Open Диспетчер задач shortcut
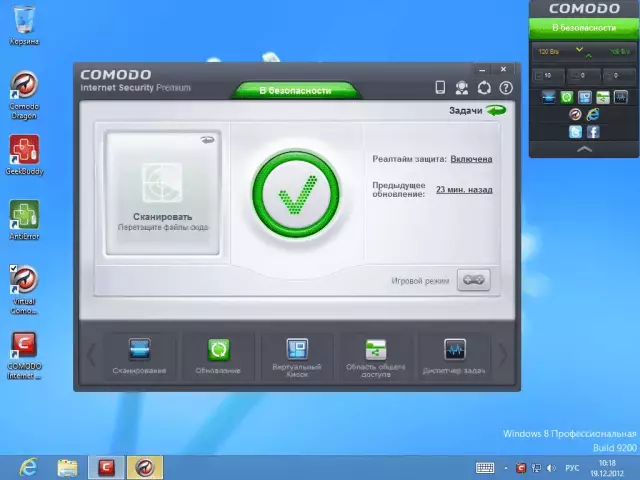Viewport: 640px width, 480px height. pyautogui.click(x=454, y=357)
